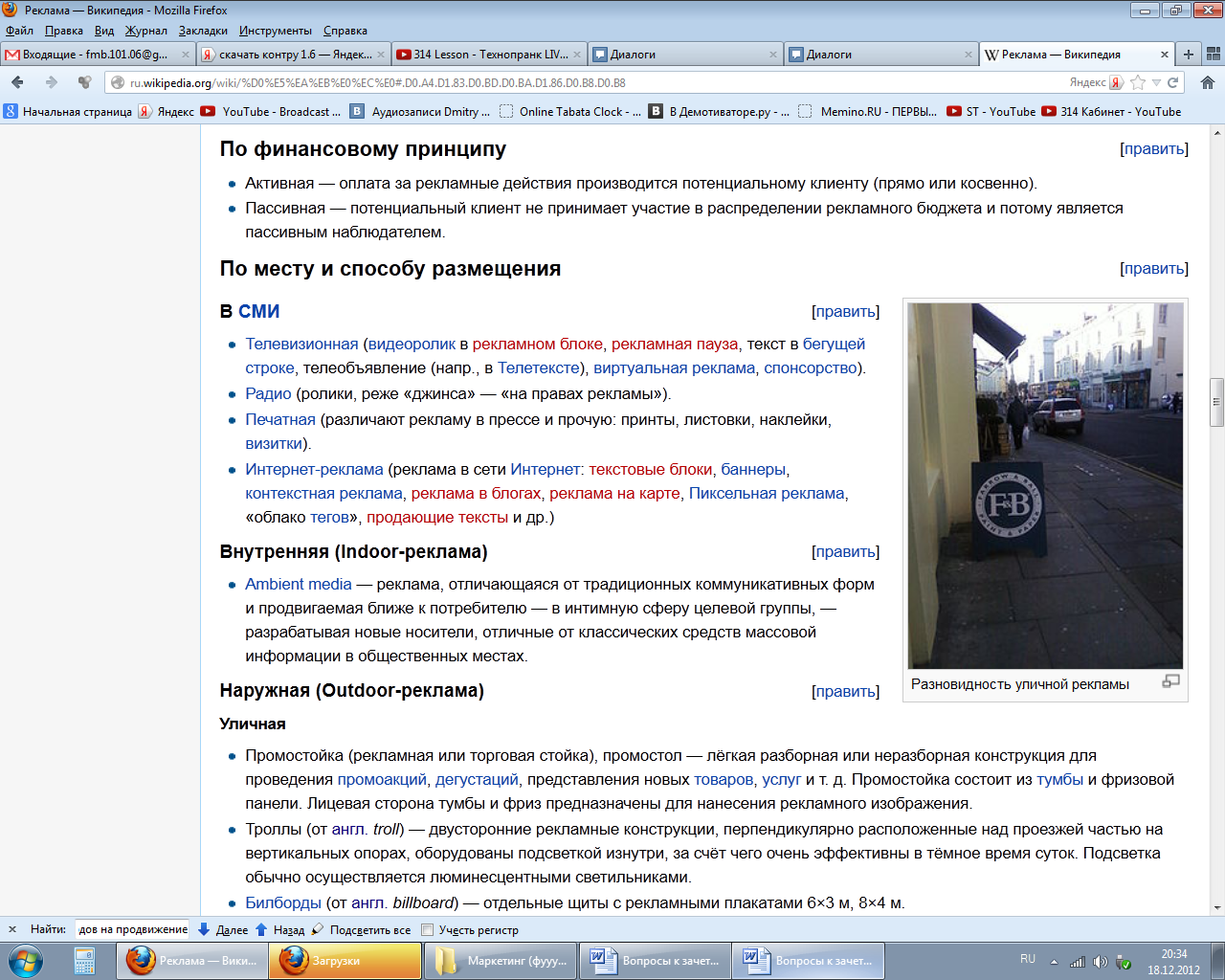Close the find bar with X
This screenshot has width=1225, height=980.
(12, 929)
